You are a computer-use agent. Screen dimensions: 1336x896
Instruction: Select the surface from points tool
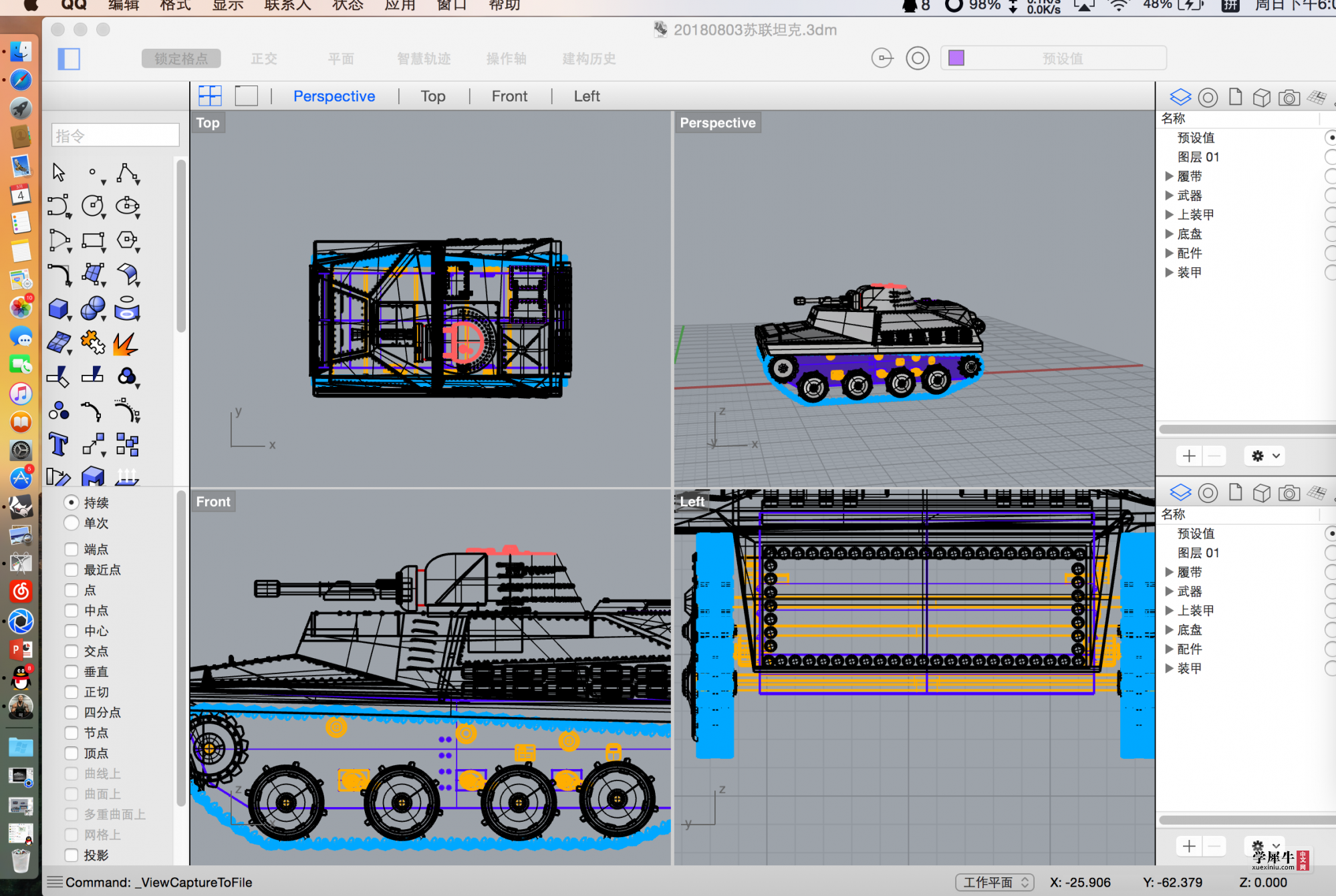point(93,275)
